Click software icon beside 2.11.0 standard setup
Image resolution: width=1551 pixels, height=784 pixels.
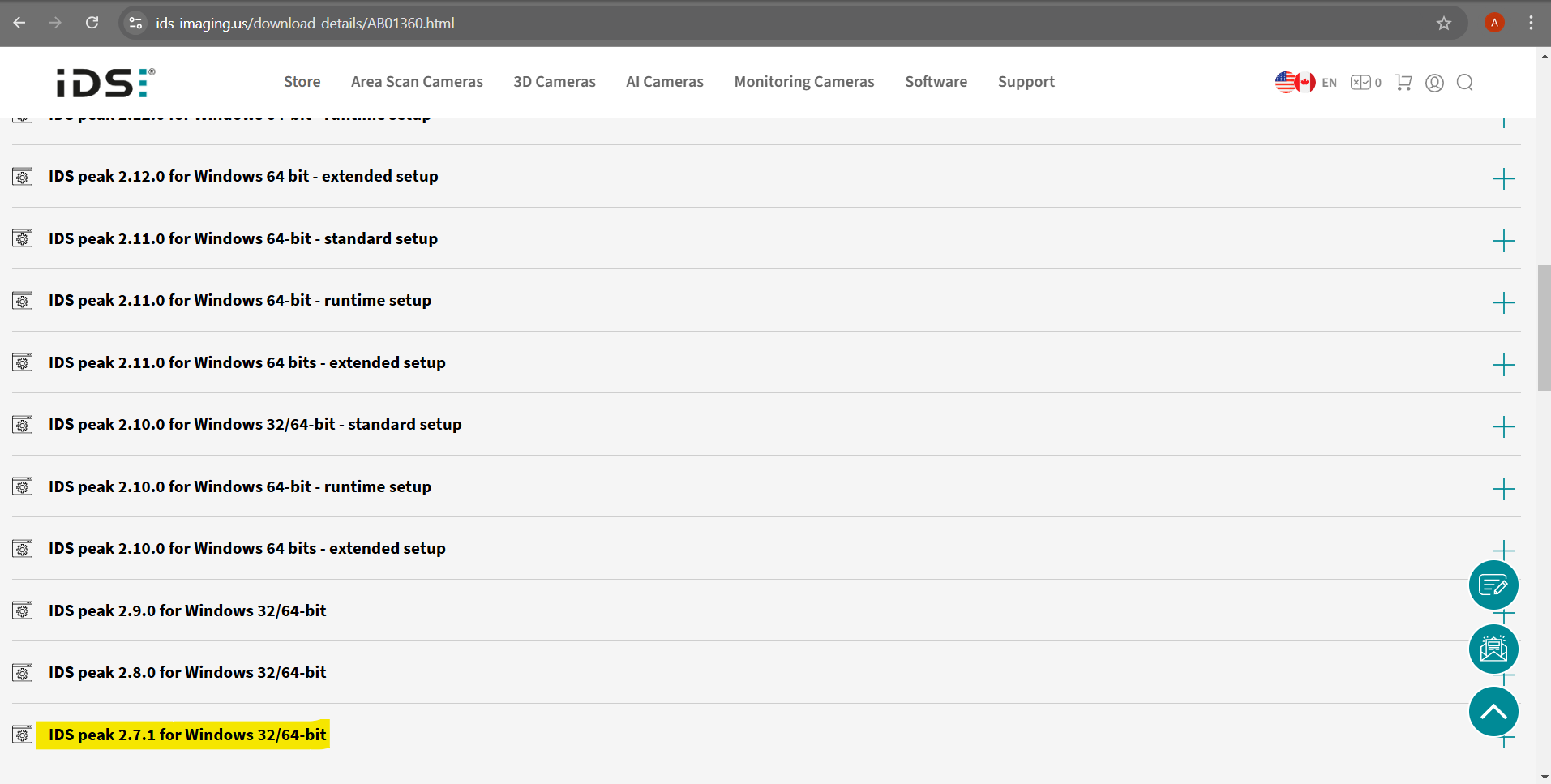23,238
